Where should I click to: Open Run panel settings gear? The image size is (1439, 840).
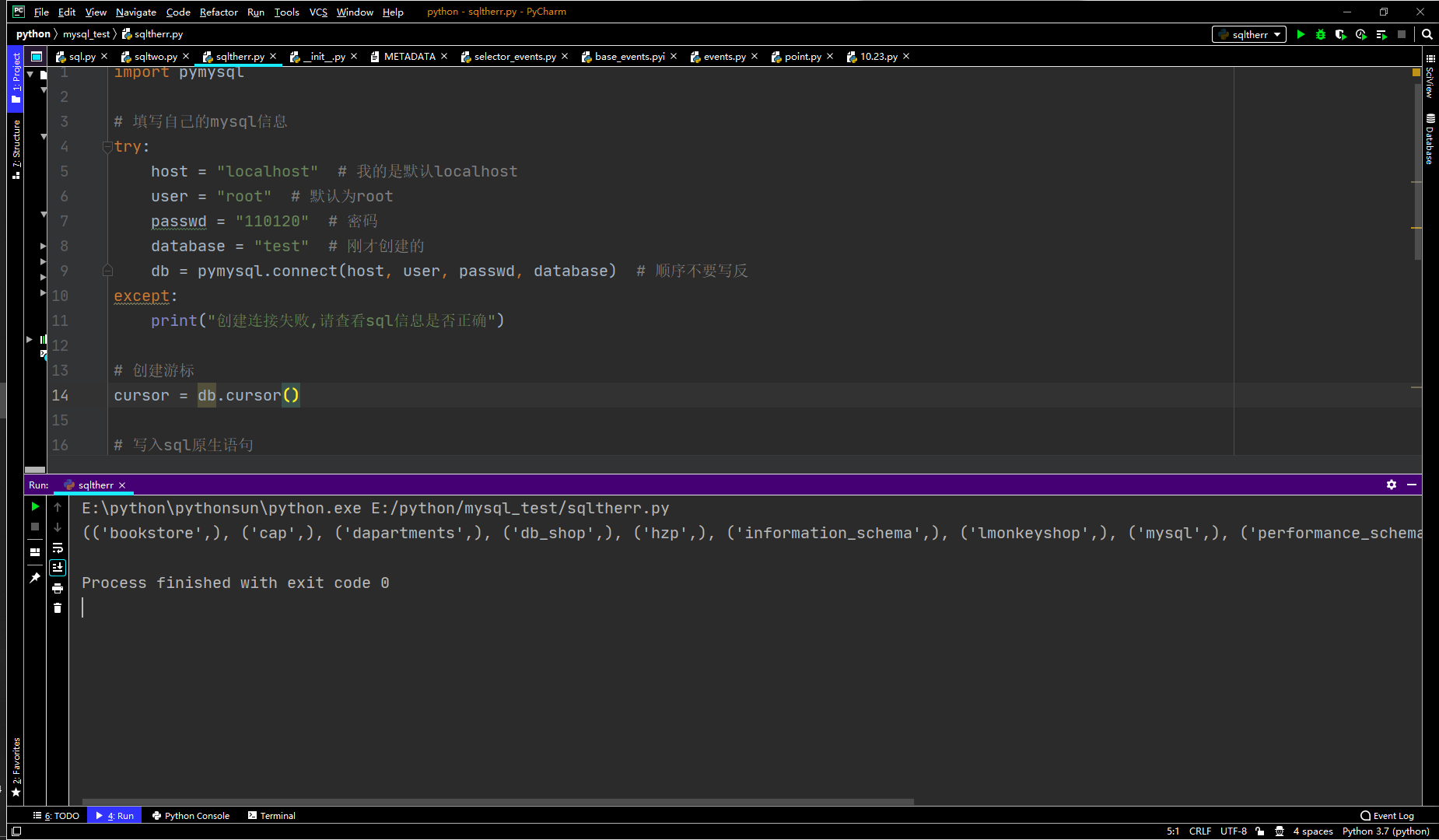click(1392, 485)
